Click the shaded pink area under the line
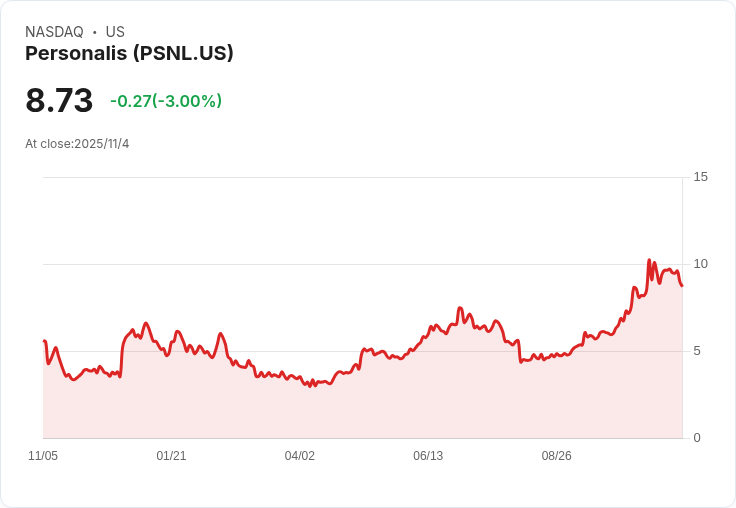This screenshot has height=508, width=736. pos(400,400)
